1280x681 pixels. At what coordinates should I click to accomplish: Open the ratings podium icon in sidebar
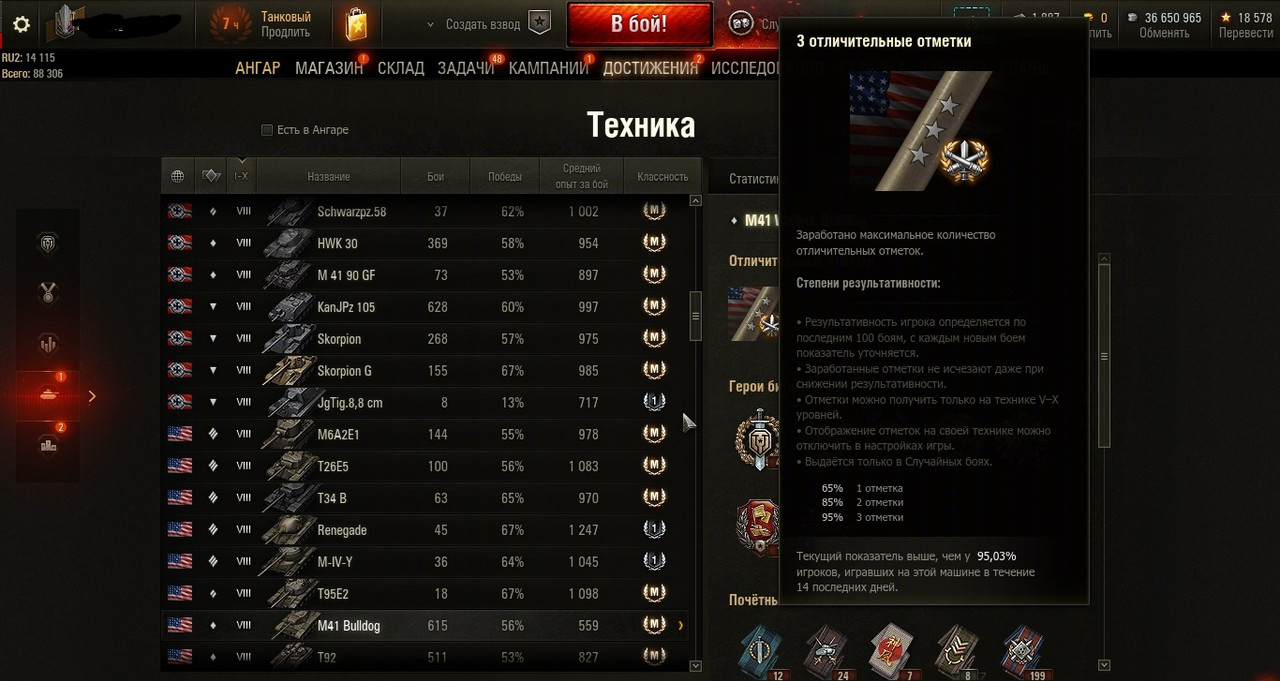click(47, 446)
